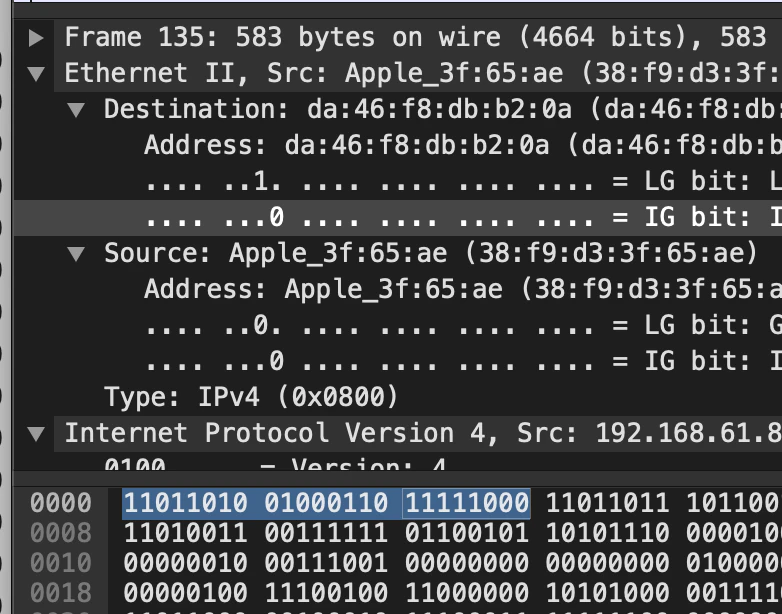
Task: Select the Destination Address da:46:f8:db:b2:0a row
Action: coord(398,146)
